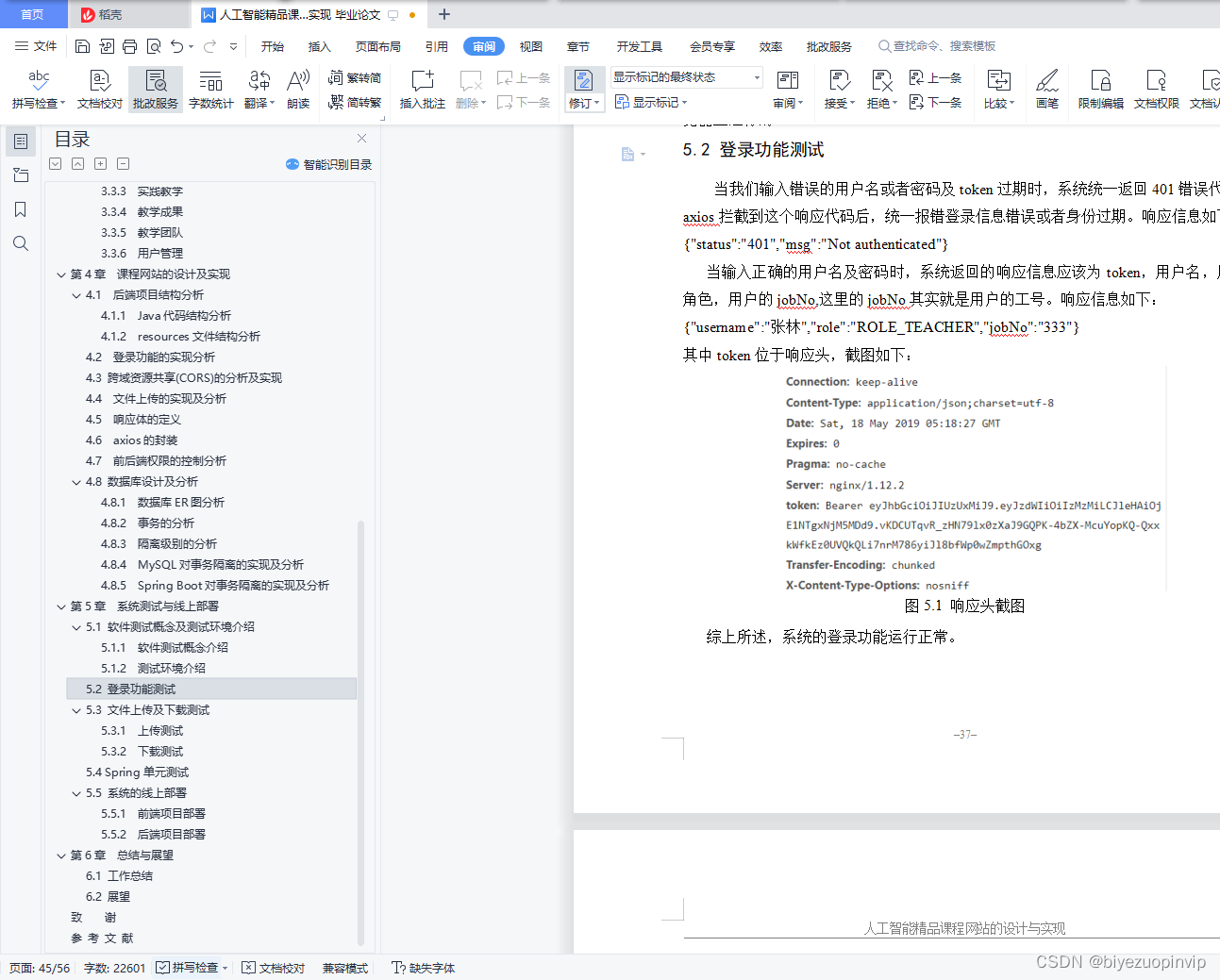The height and width of the screenshot is (980, 1220).
Task: Click the Print icon in quick access bar
Action: tap(129, 46)
